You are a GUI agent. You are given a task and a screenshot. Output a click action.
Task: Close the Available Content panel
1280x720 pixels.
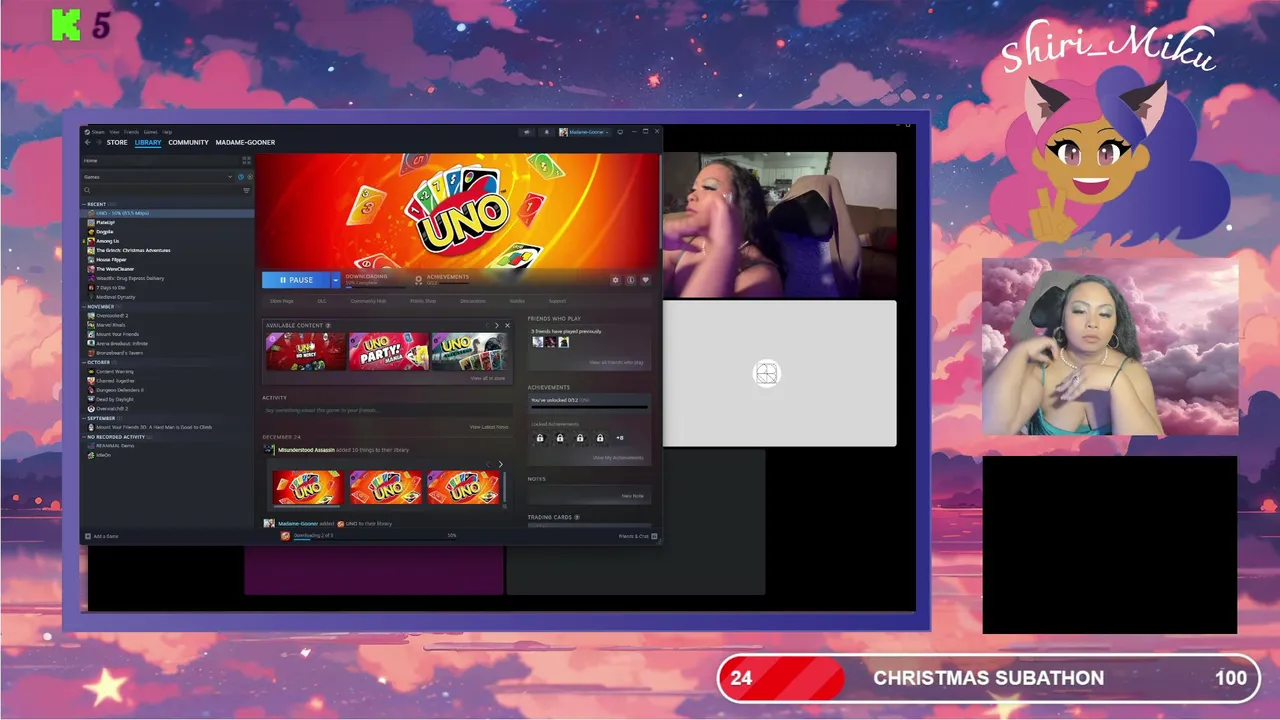coord(507,325)
